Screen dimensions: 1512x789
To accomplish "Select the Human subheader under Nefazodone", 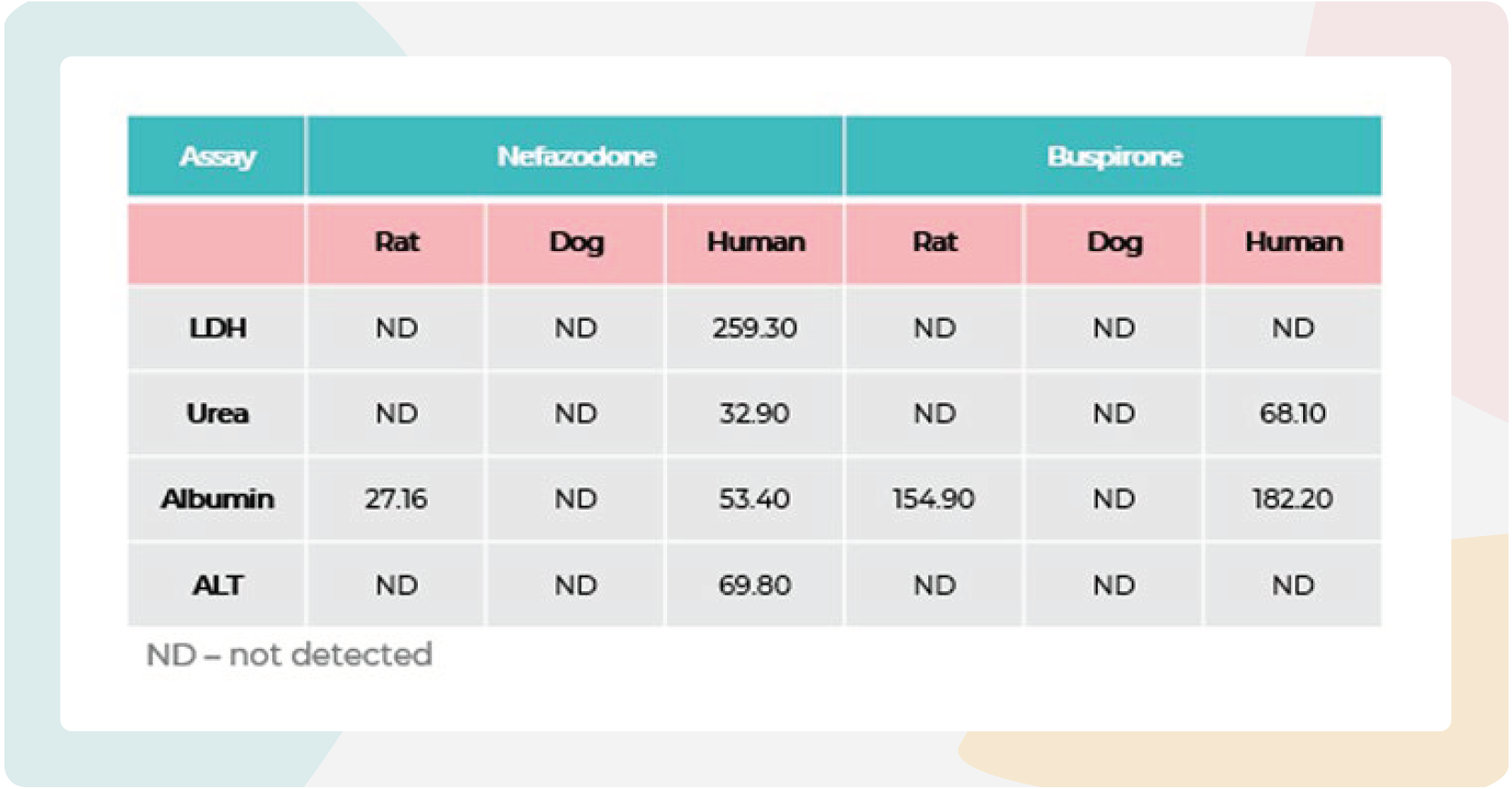I will [x=755, y=242].
